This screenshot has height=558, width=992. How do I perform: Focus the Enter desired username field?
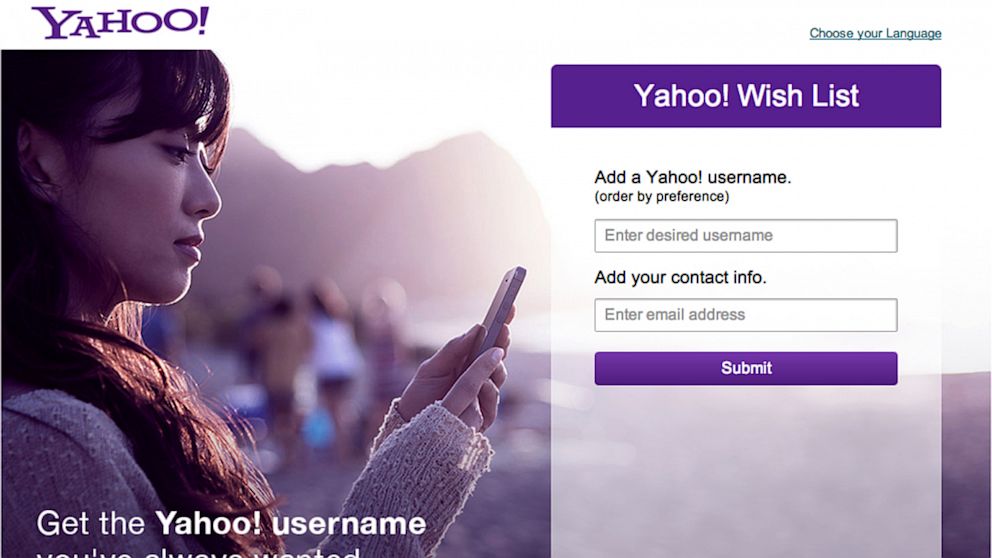746,235
